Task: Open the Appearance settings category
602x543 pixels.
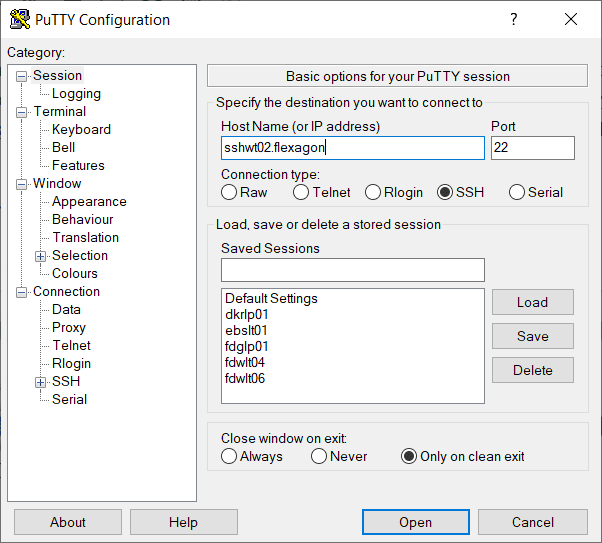Action: [89, 202]
